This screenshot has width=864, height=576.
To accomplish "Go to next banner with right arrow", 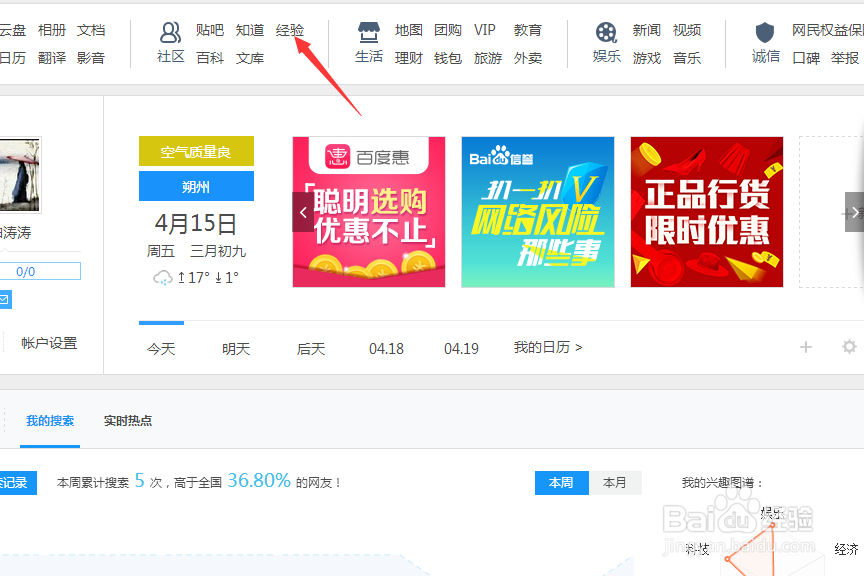I will [854, 212].
